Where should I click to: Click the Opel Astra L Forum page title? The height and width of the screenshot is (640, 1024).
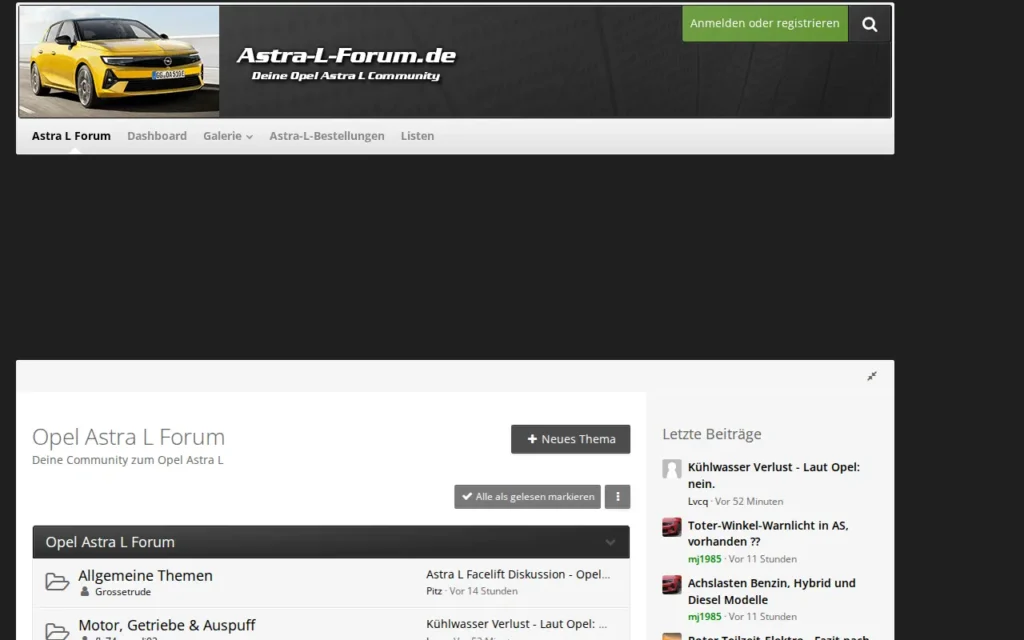(128, 436)
